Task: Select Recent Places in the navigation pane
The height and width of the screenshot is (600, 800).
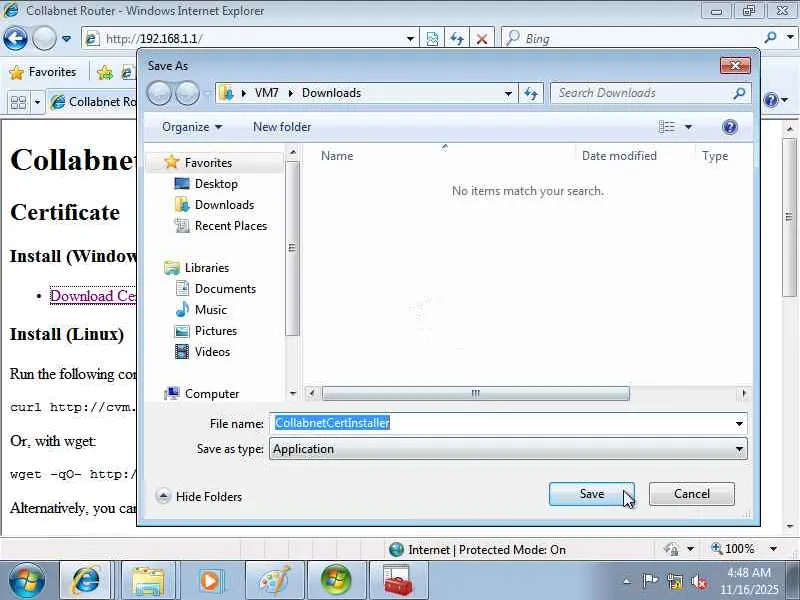Action: [x=231, y=226]
